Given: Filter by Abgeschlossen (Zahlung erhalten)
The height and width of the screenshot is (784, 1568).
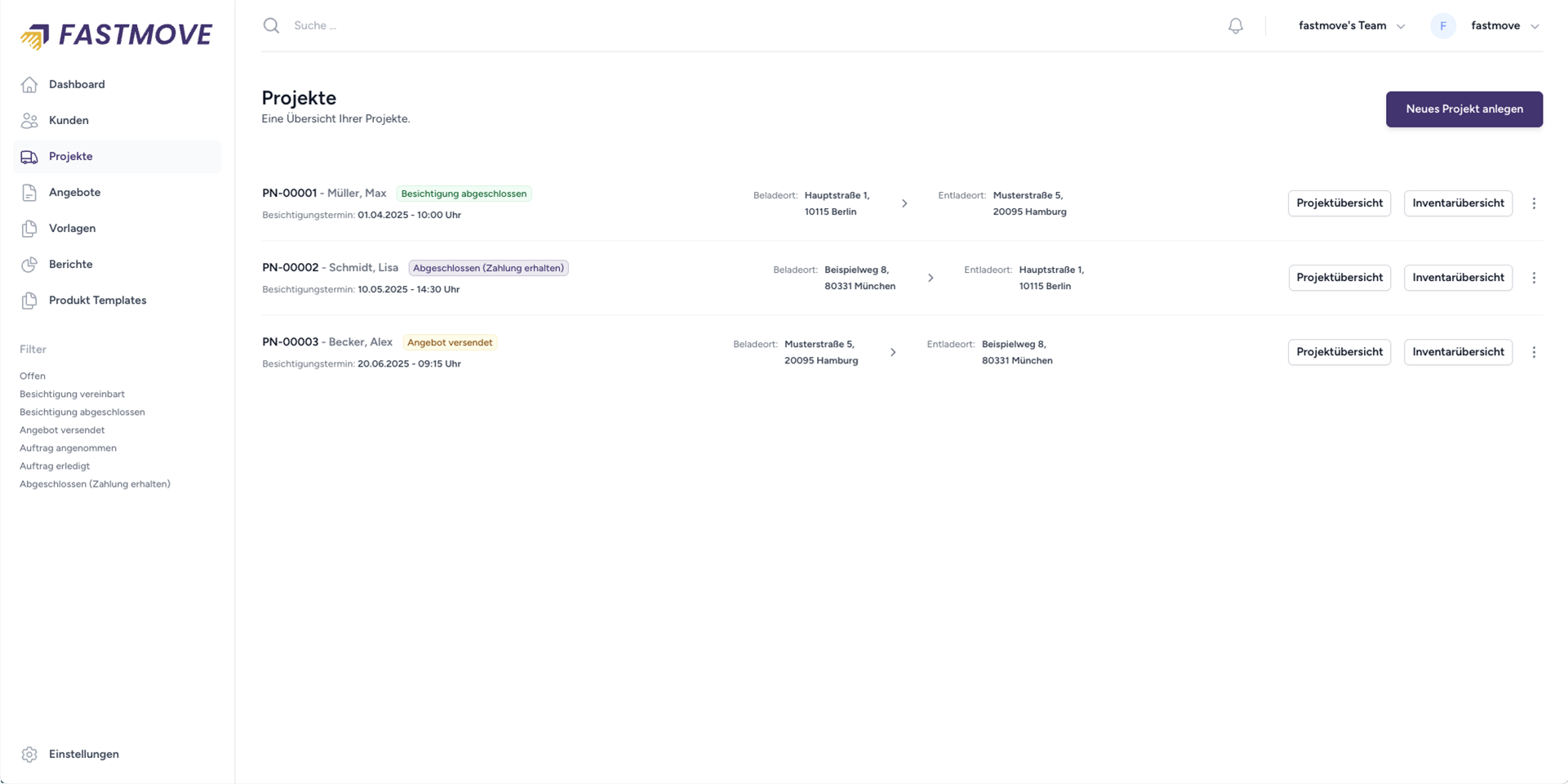Looking at the screenshot, I should [95, 484].
